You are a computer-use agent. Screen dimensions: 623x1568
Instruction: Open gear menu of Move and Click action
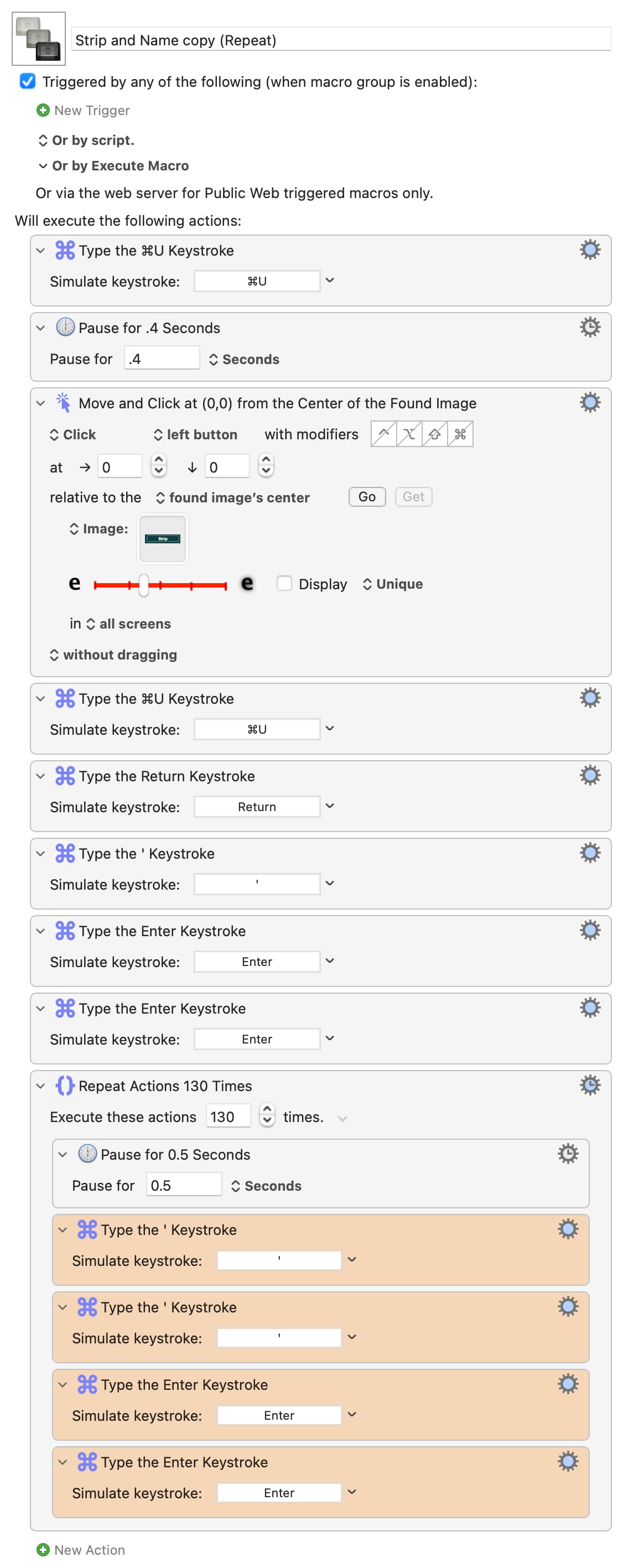[x=589, y=402]
